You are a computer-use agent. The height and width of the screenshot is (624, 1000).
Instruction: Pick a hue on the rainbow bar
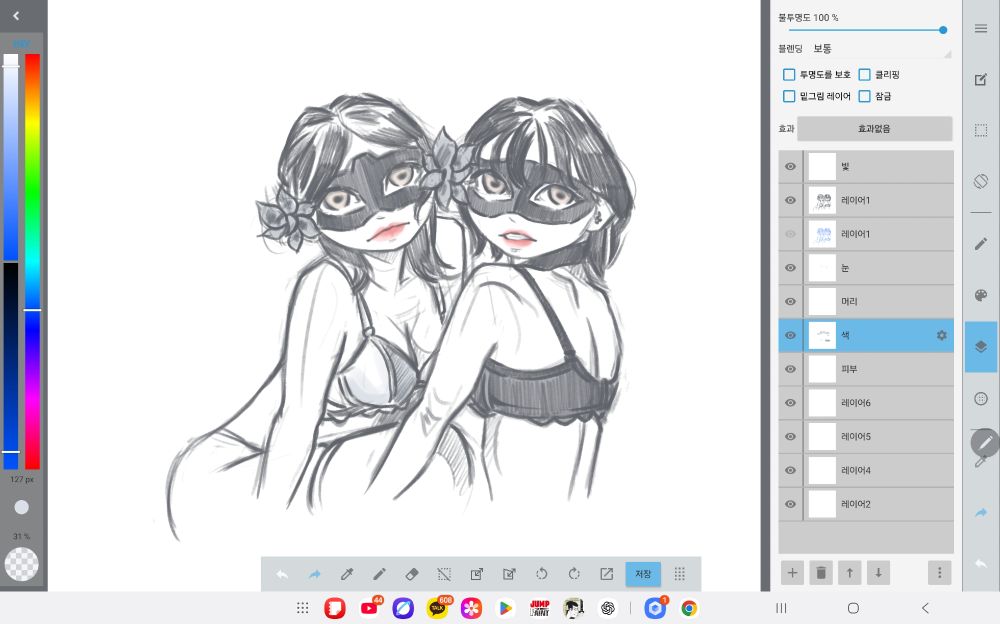(x=33, y=262)
